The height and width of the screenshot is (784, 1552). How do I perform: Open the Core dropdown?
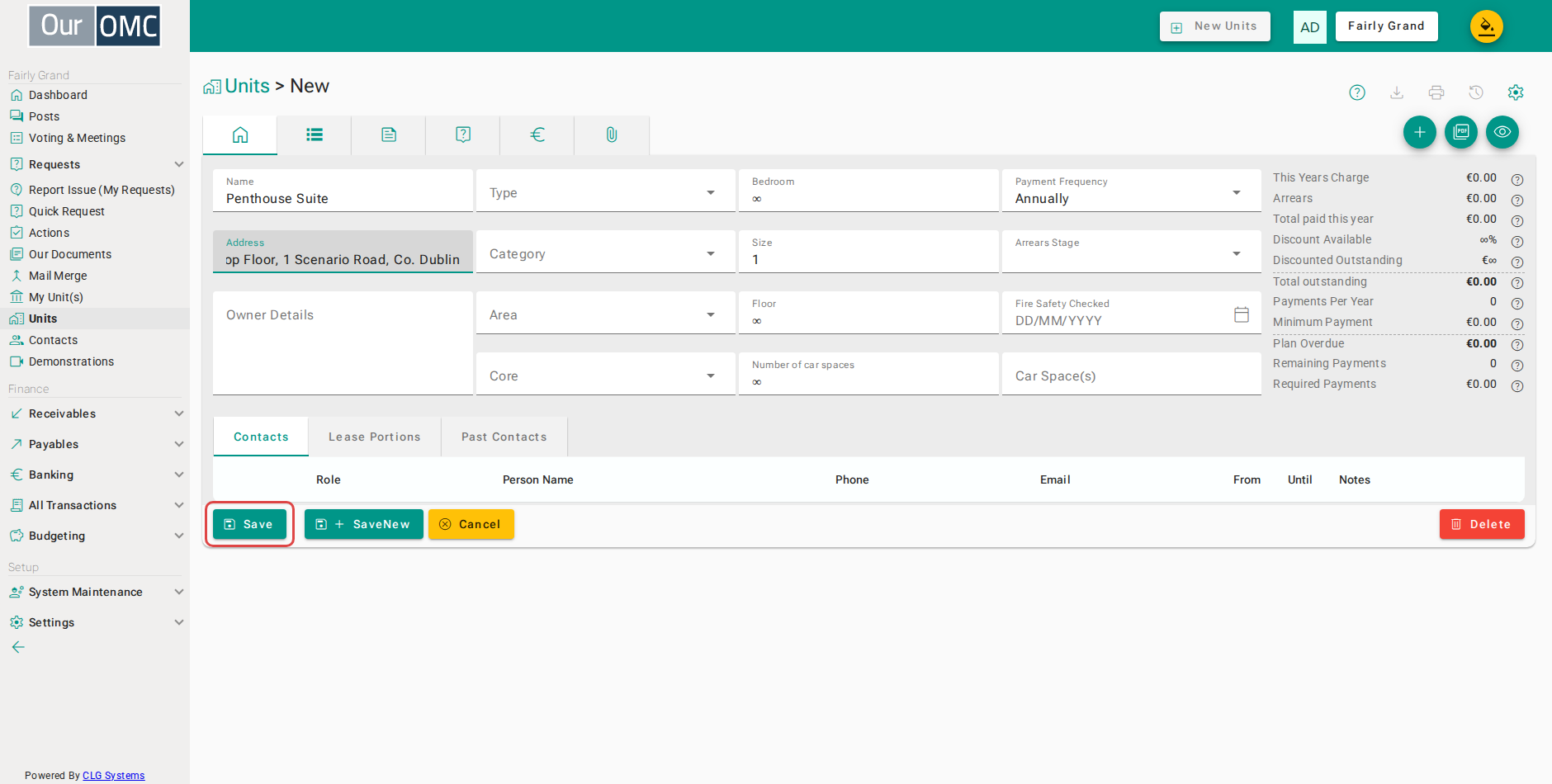click(606, 375)
